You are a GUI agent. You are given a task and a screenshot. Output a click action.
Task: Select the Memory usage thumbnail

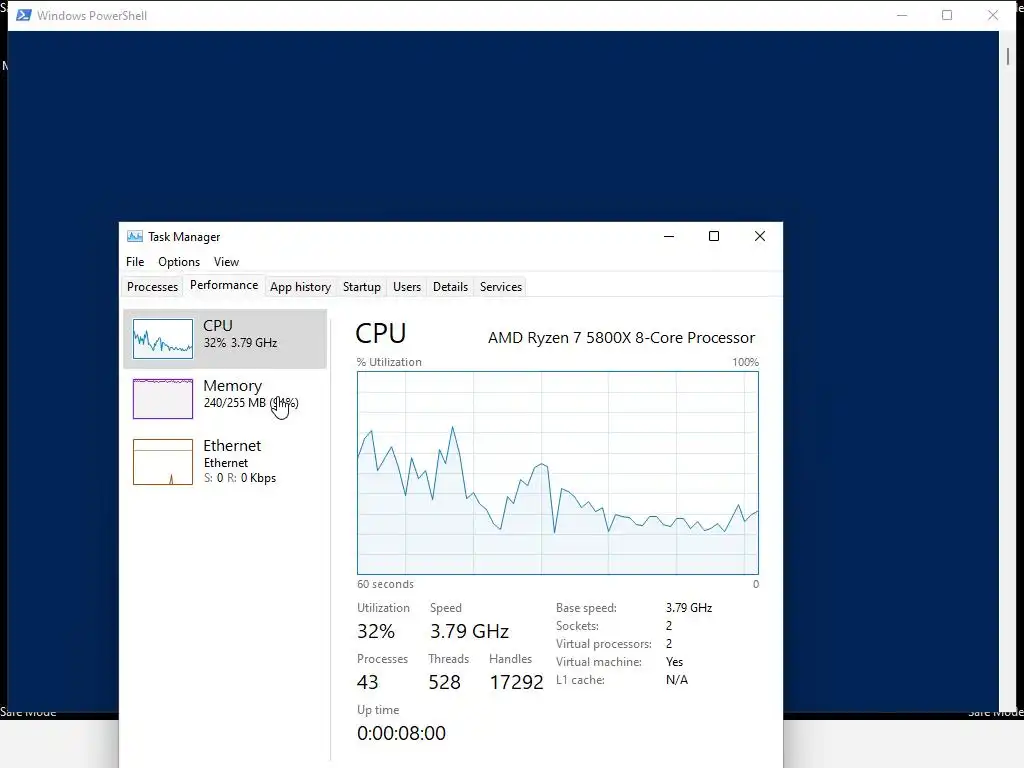pyautogui.click(x=163, y=398)
